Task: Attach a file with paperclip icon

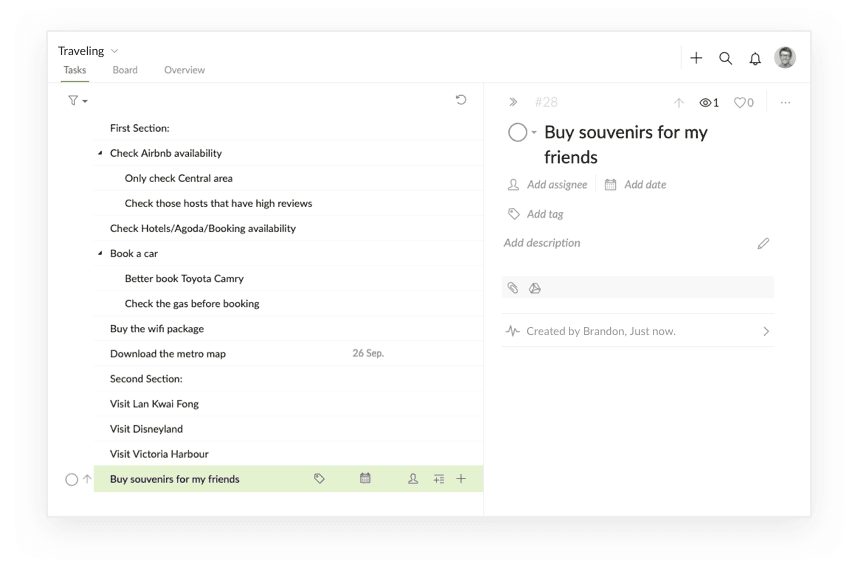Action: click(x=513, y=288)
